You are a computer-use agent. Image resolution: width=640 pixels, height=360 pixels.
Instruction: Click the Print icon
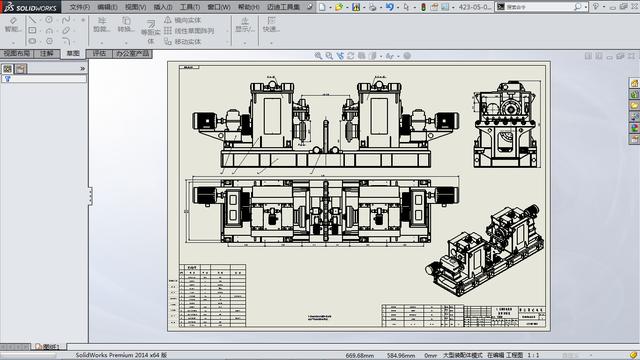pos(373,7)
